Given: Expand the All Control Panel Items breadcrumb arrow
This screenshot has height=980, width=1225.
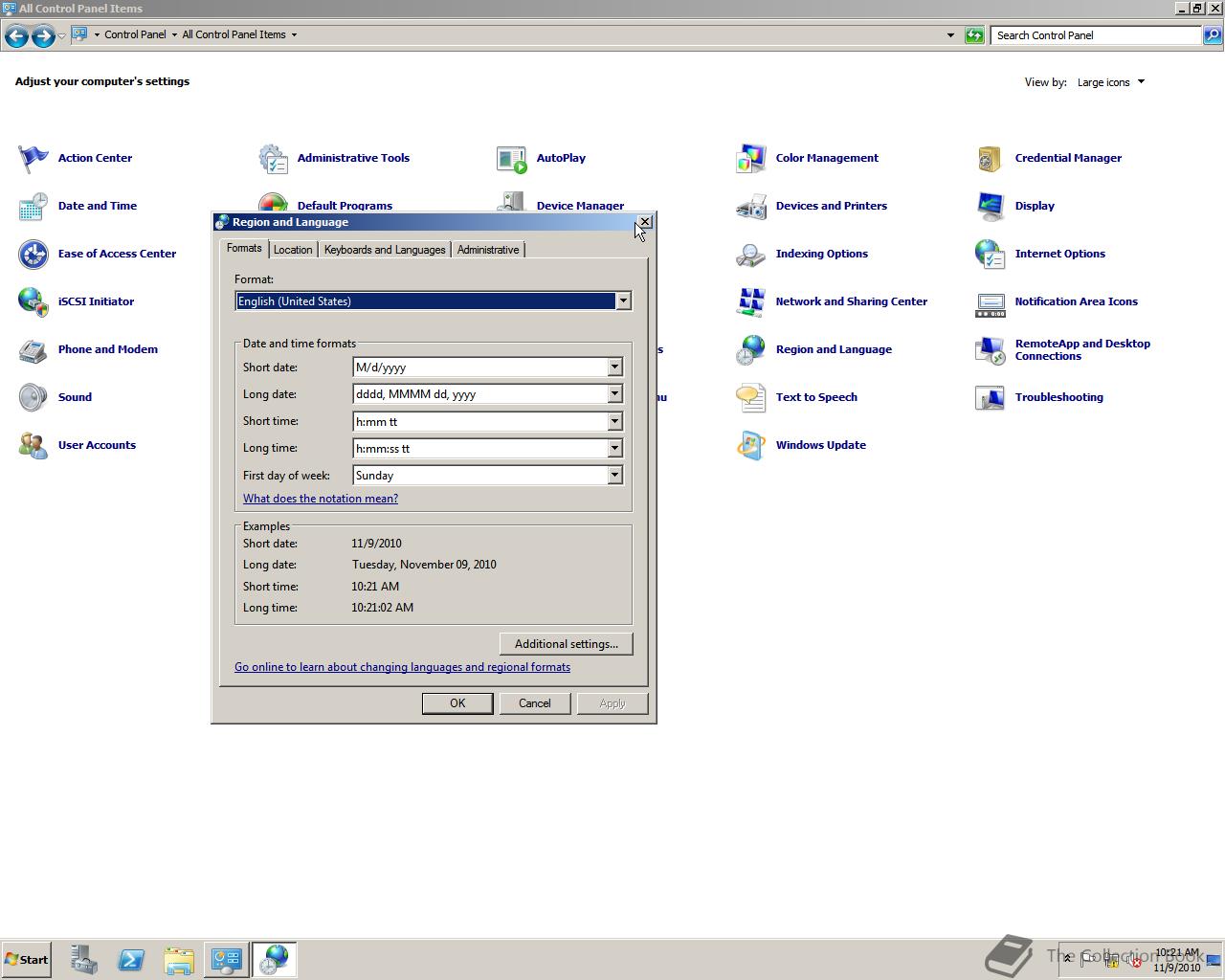Looking at the screenshot, I should tap(294, 34).
